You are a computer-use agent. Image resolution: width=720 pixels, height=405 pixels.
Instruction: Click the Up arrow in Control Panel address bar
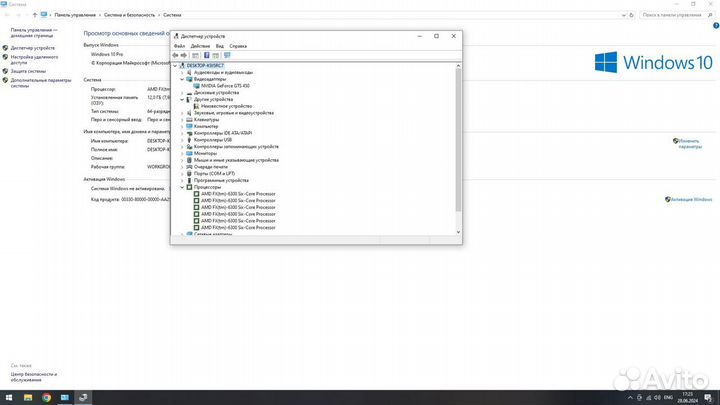click(35, 15)
